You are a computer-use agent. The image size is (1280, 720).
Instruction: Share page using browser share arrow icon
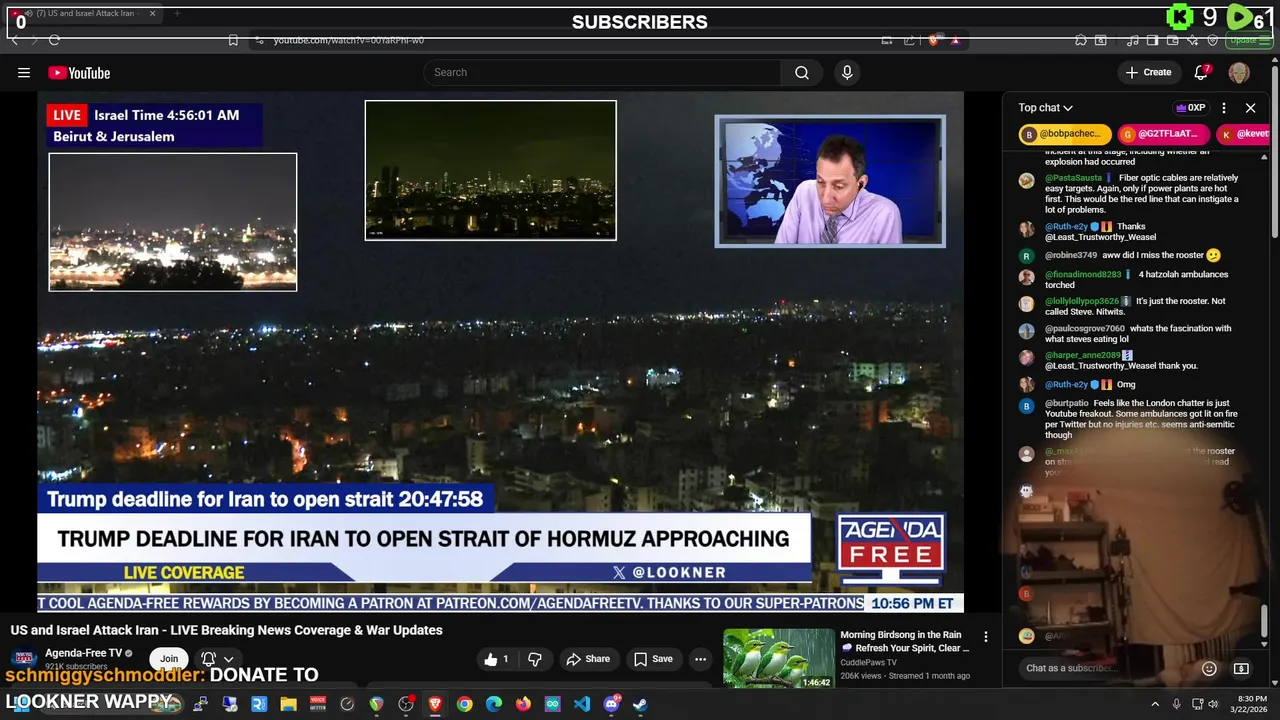coord(909,40)
